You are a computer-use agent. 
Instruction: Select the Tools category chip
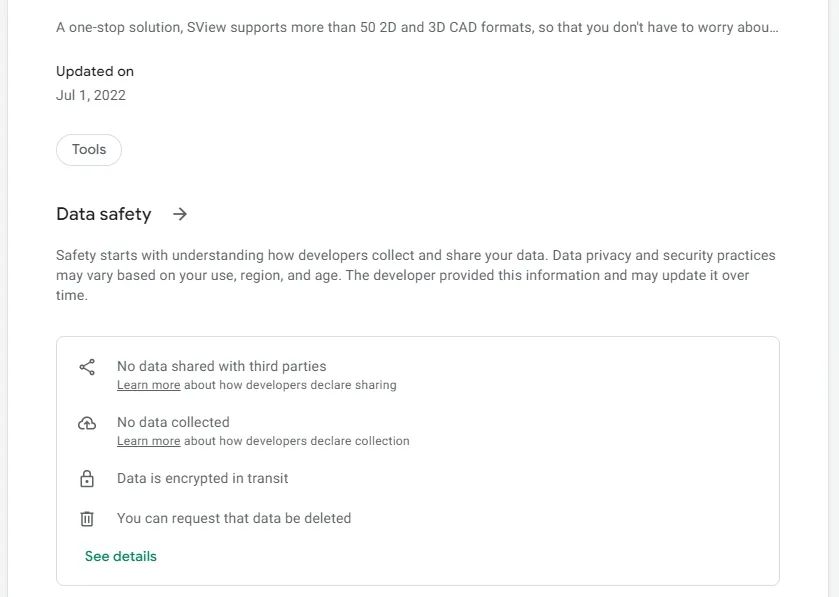[x=89, y=150]
